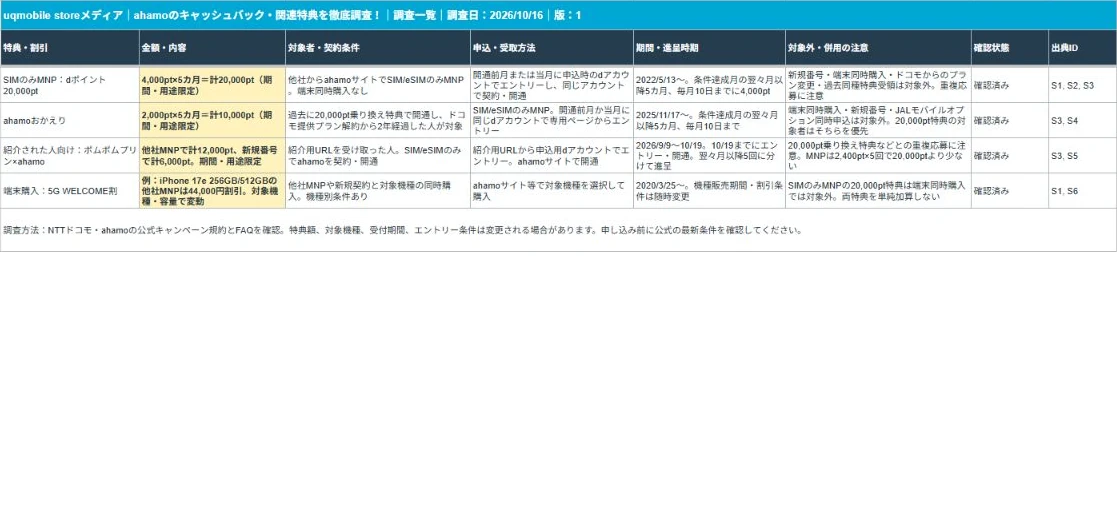Click the '他社MNPで計12,000pt、新規番号で計6,000pt' cell
This screenshot has width=1117, height=532.
212,155
